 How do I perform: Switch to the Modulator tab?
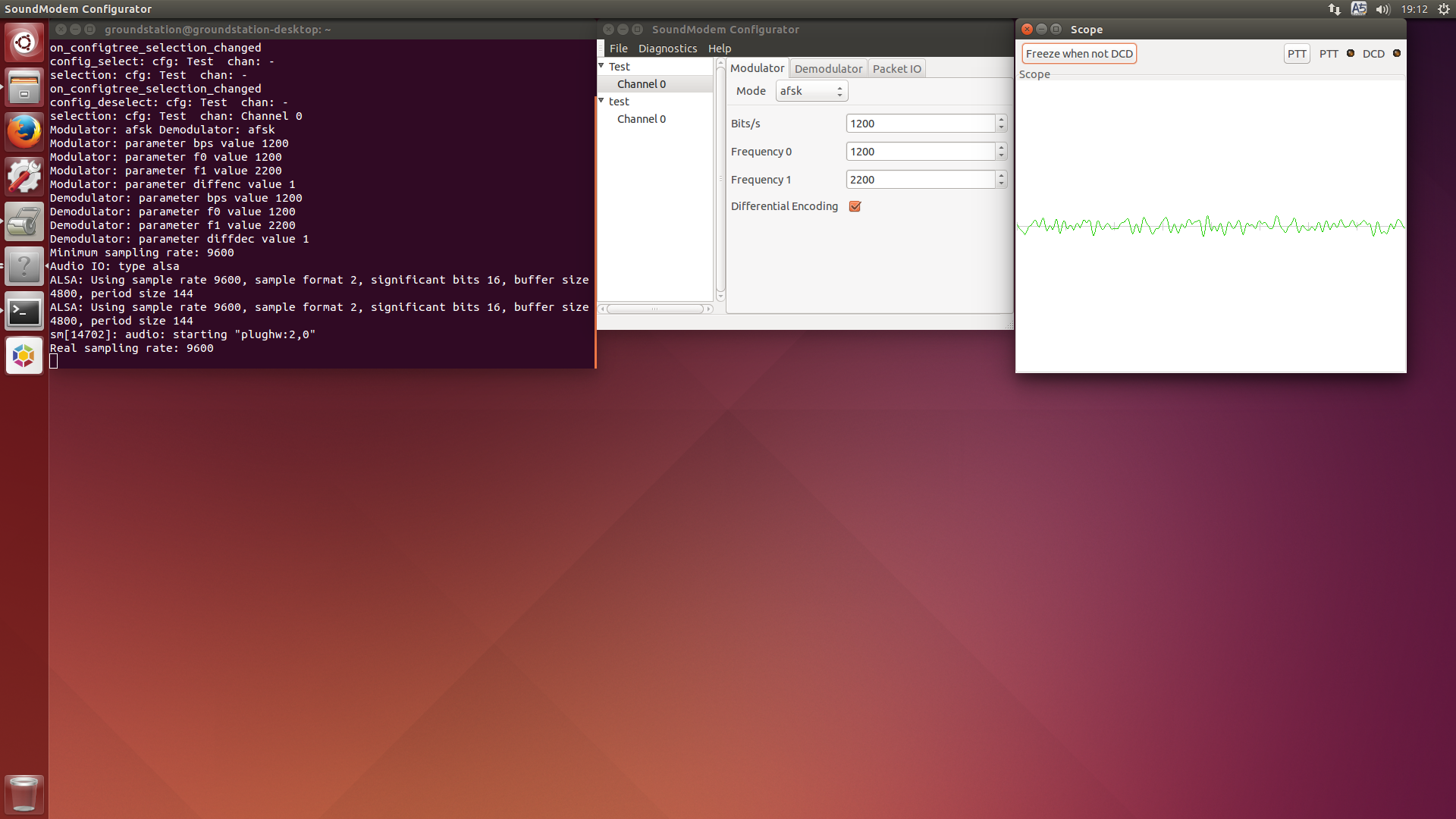pyautogui.click(x=757, y=68)
